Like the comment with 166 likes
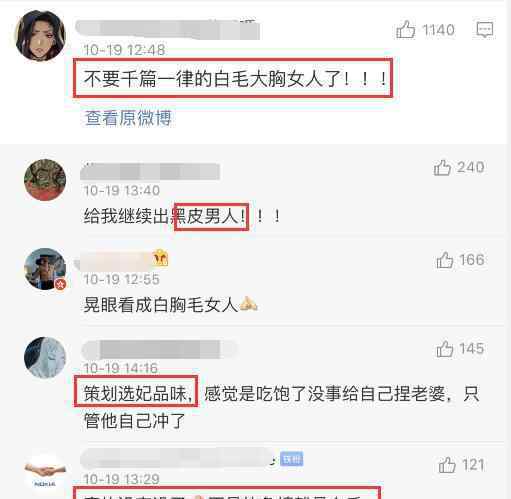 445,260
